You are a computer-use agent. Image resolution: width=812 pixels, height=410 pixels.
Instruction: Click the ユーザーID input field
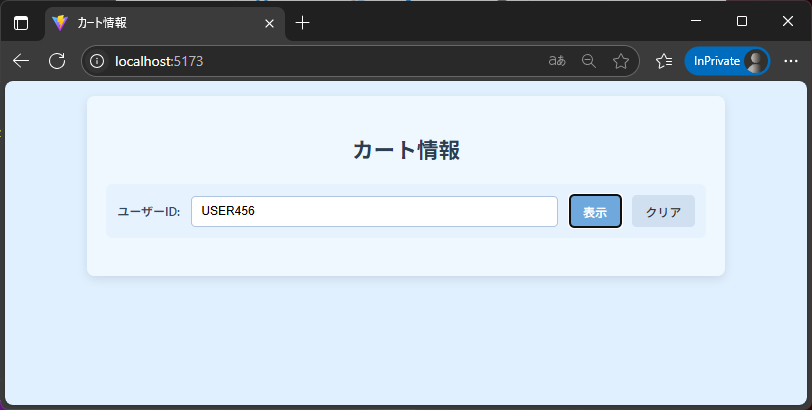[x=374, y=211]
